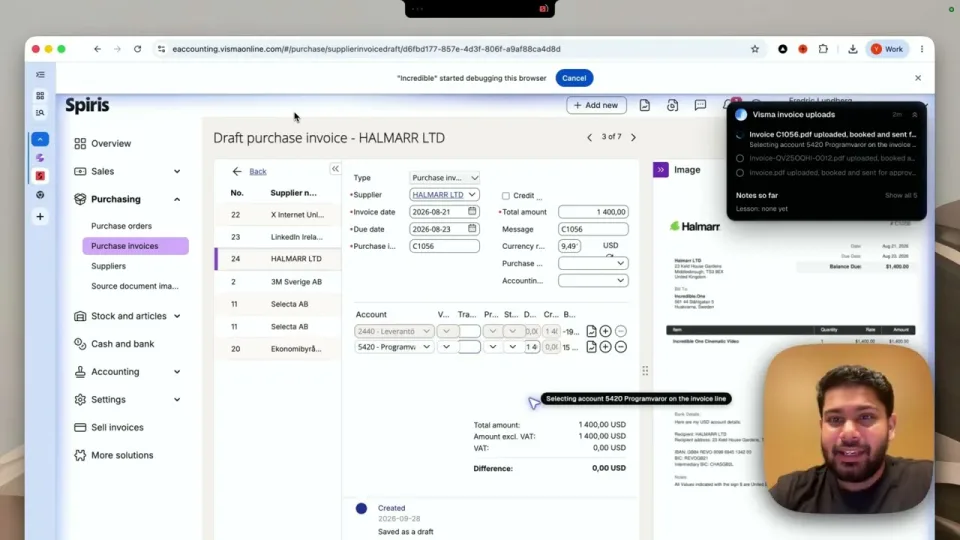This screenshot has width=960, height=540.
Task: Click the Add new button
Action: [x=596, y=105]
